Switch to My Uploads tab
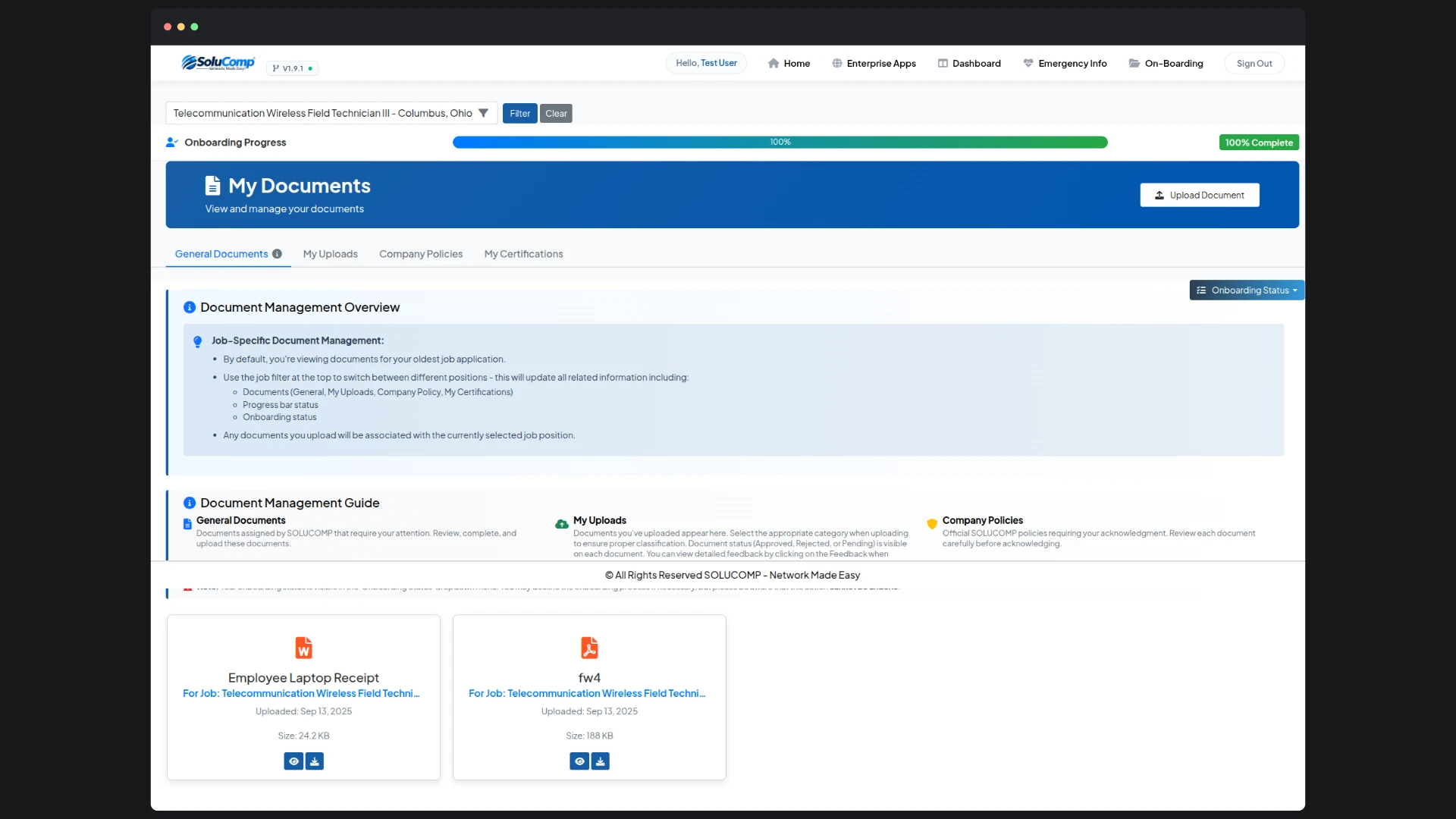 330,254
